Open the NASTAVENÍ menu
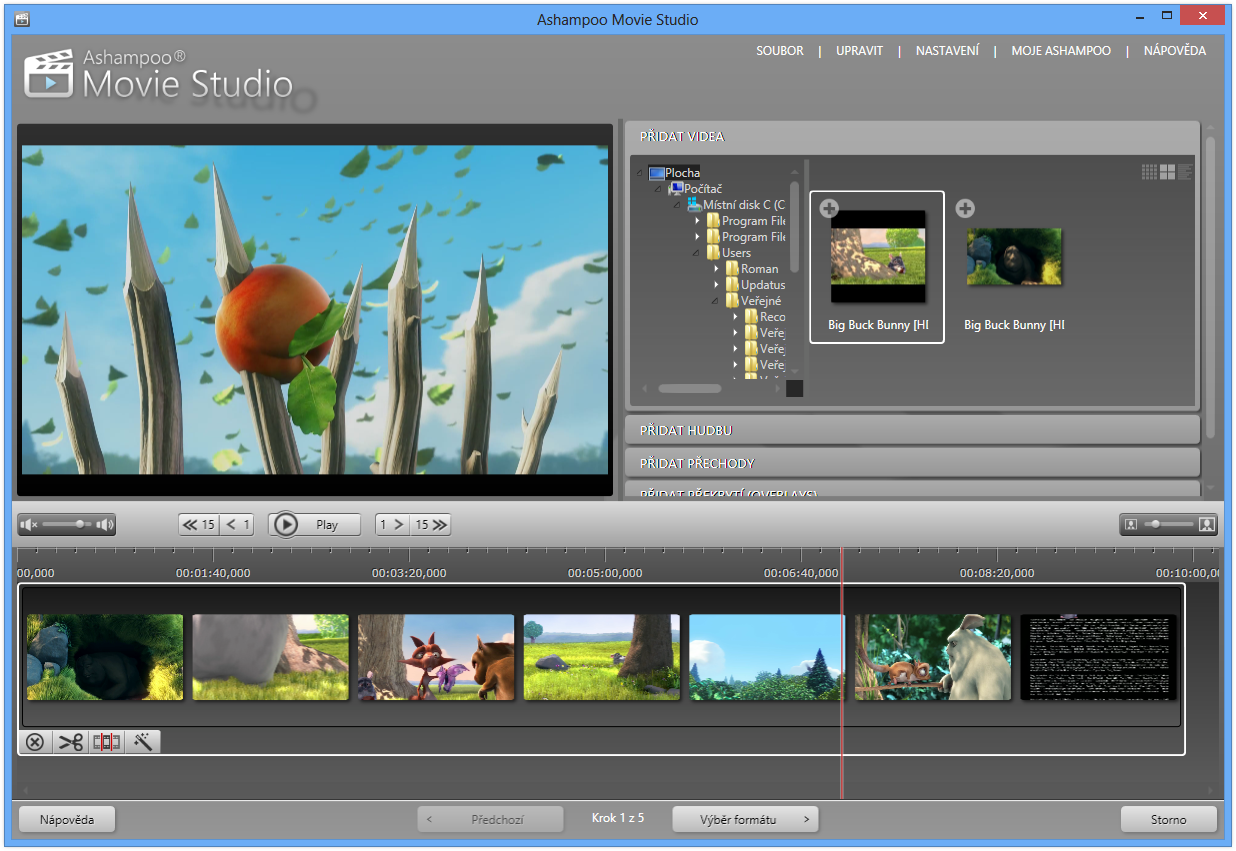The width and height of the screenshot is (1236, 851). point(947,51)
